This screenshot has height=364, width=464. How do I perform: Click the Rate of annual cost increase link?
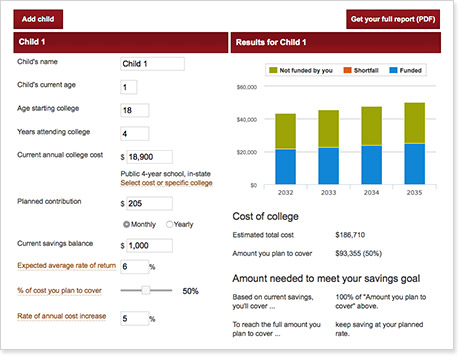point(62,316)
